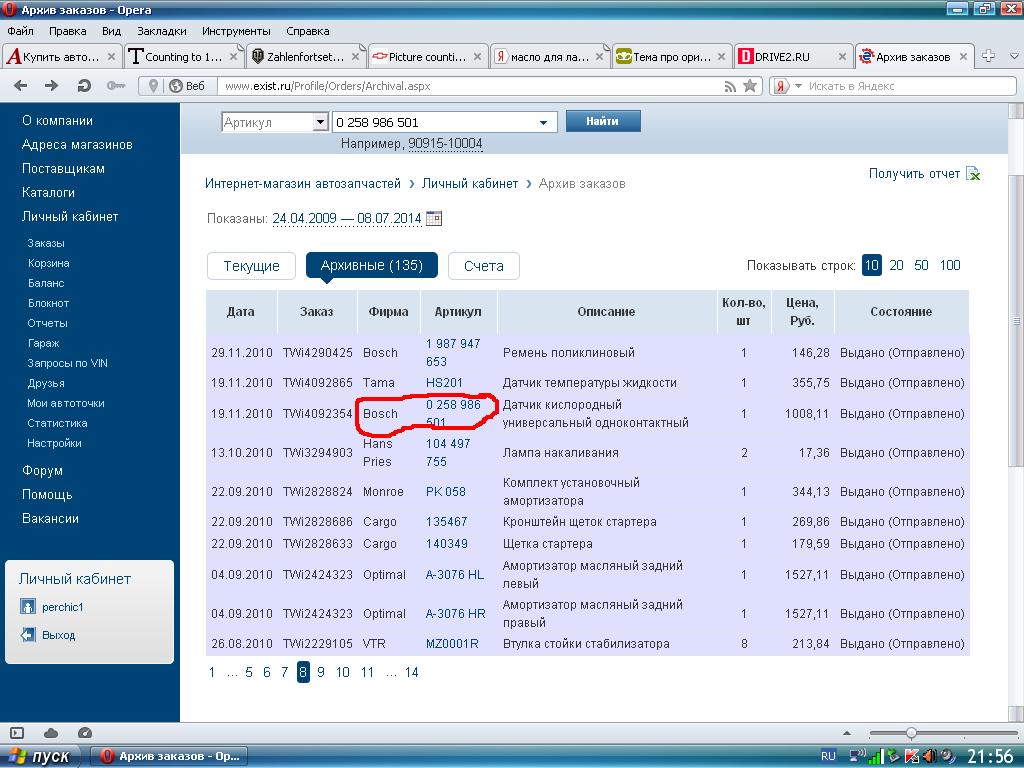The image size is (1024, 768).
Task: Open the Файл menu
Action: pyautogui.click(x=20, y=31)
